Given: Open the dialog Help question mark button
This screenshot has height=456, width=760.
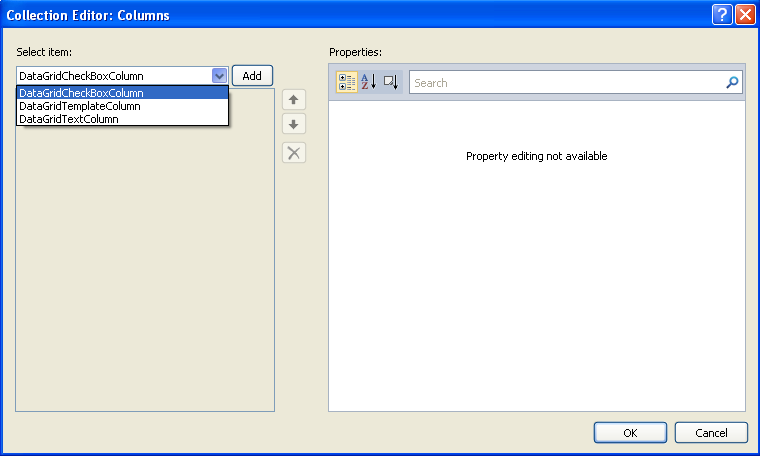Looking at the screenshot, I should 722,15.
